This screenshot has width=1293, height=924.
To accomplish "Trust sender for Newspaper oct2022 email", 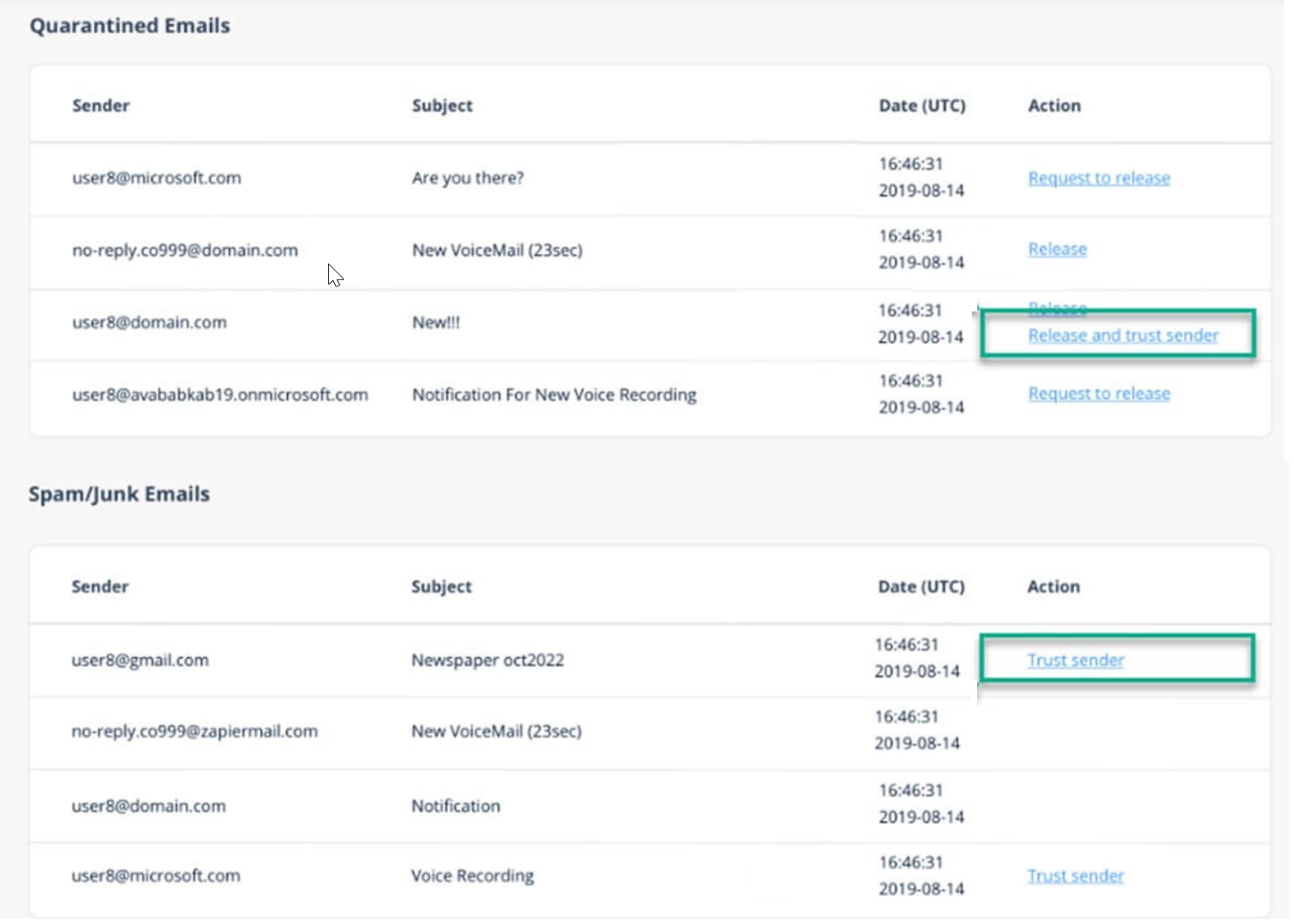I will tap(1075, 660).
